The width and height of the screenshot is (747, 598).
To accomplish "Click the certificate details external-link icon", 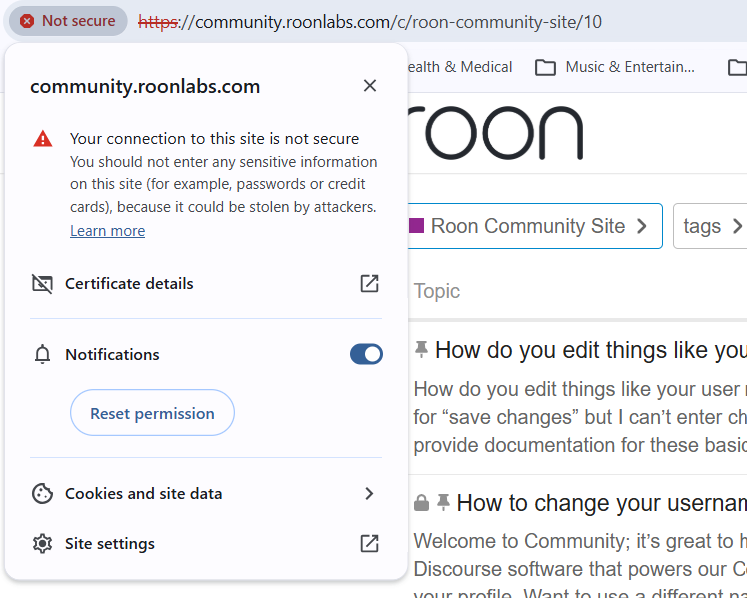I will (369, 284).
